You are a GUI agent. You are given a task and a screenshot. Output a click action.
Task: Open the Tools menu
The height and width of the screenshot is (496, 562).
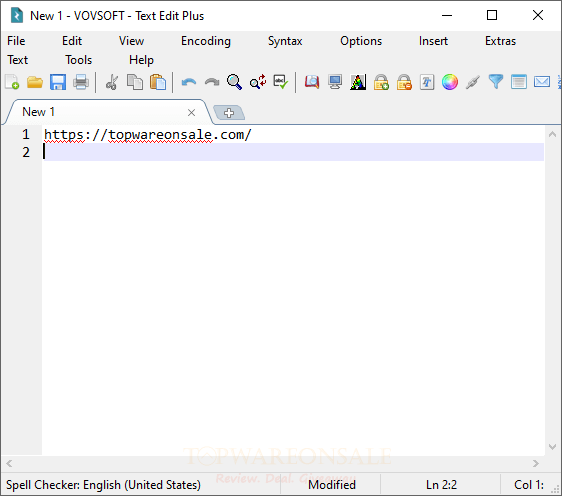pos(78,60)
